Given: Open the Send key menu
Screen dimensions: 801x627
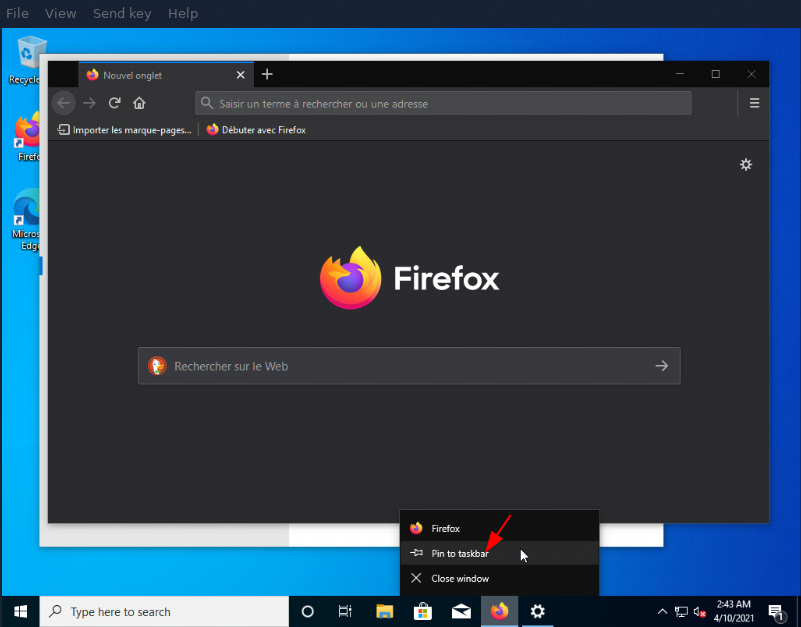Looking at the screenshot, I should click(122, 13).
